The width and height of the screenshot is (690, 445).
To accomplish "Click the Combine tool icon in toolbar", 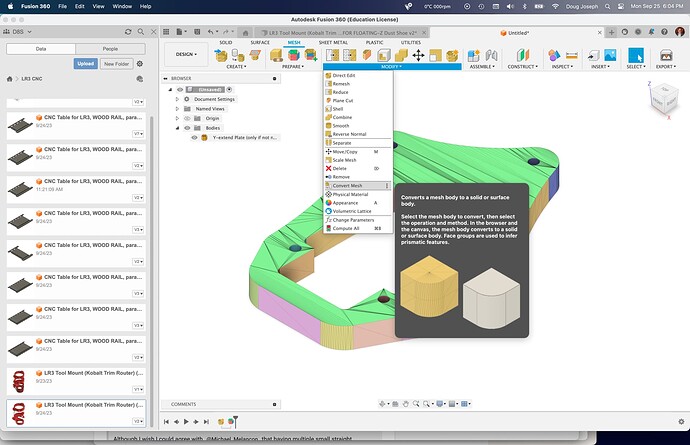I will coord(401,55).
